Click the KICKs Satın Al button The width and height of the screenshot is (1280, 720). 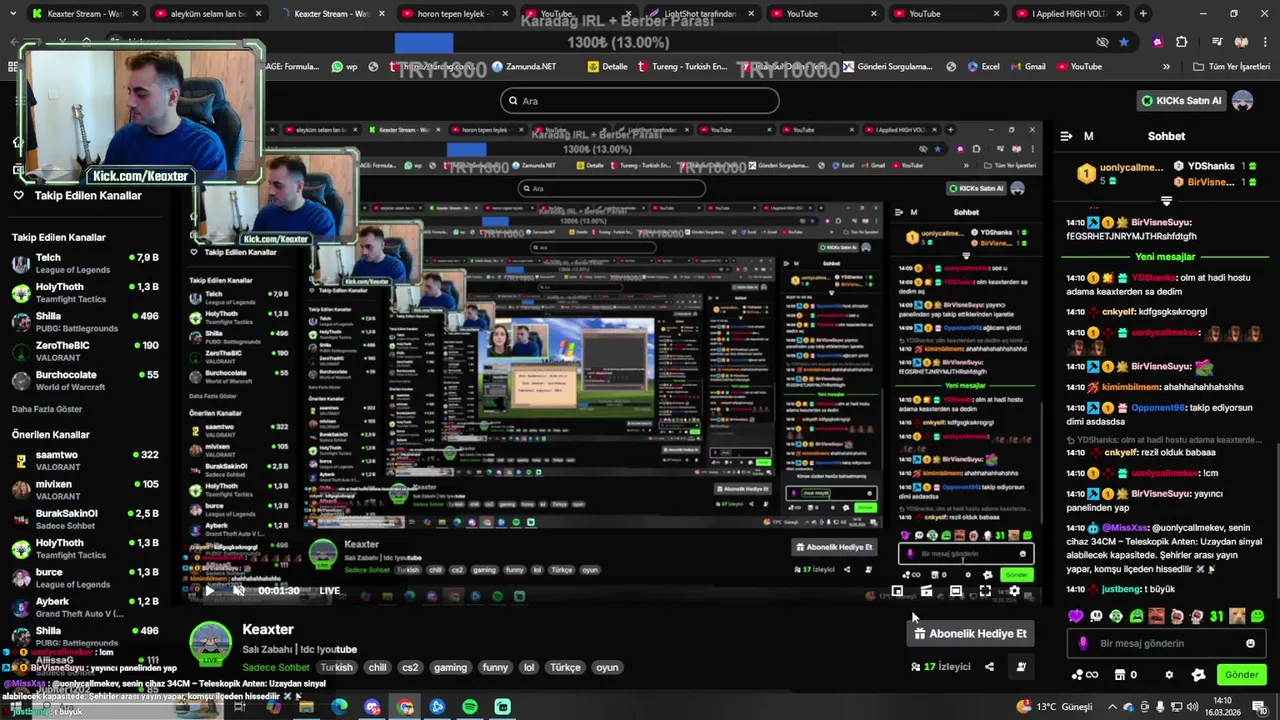(x=1182, y=100)
